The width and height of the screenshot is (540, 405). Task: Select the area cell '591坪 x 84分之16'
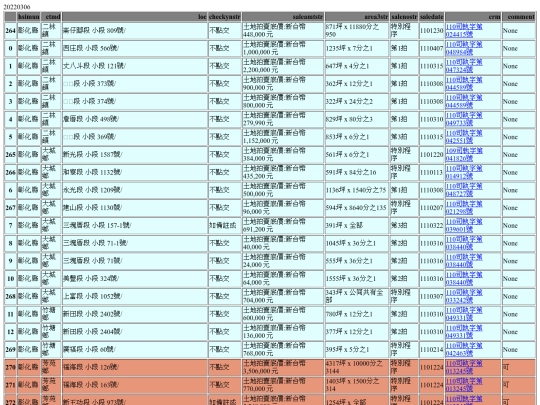[357, 172]
